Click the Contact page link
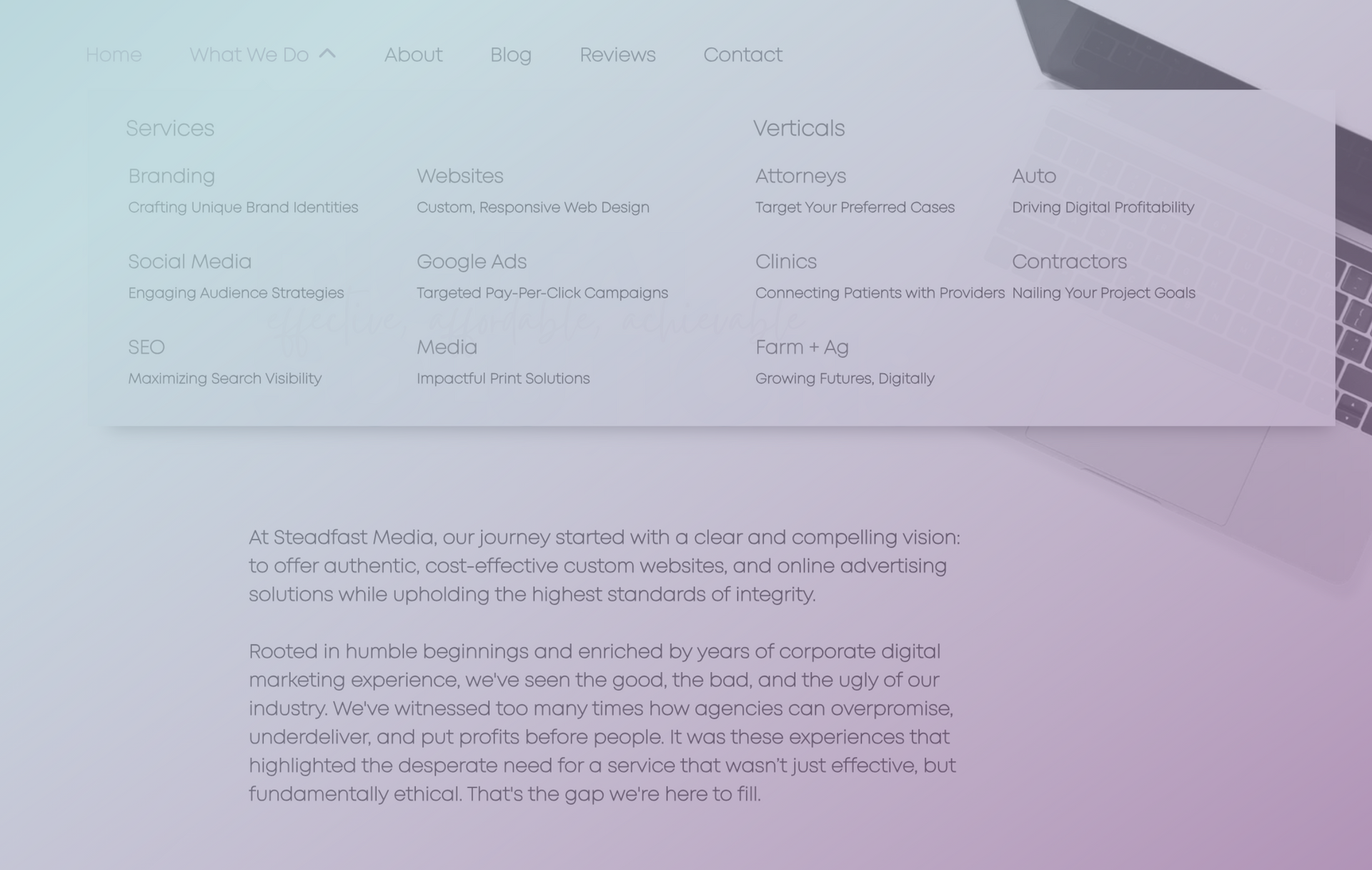 (743, 55)
